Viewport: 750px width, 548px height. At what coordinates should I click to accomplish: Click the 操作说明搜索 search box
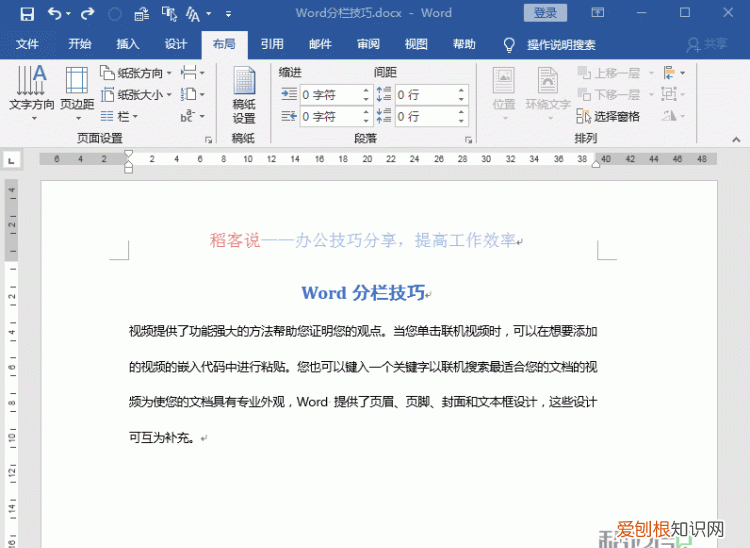click(x=550, y=45)
